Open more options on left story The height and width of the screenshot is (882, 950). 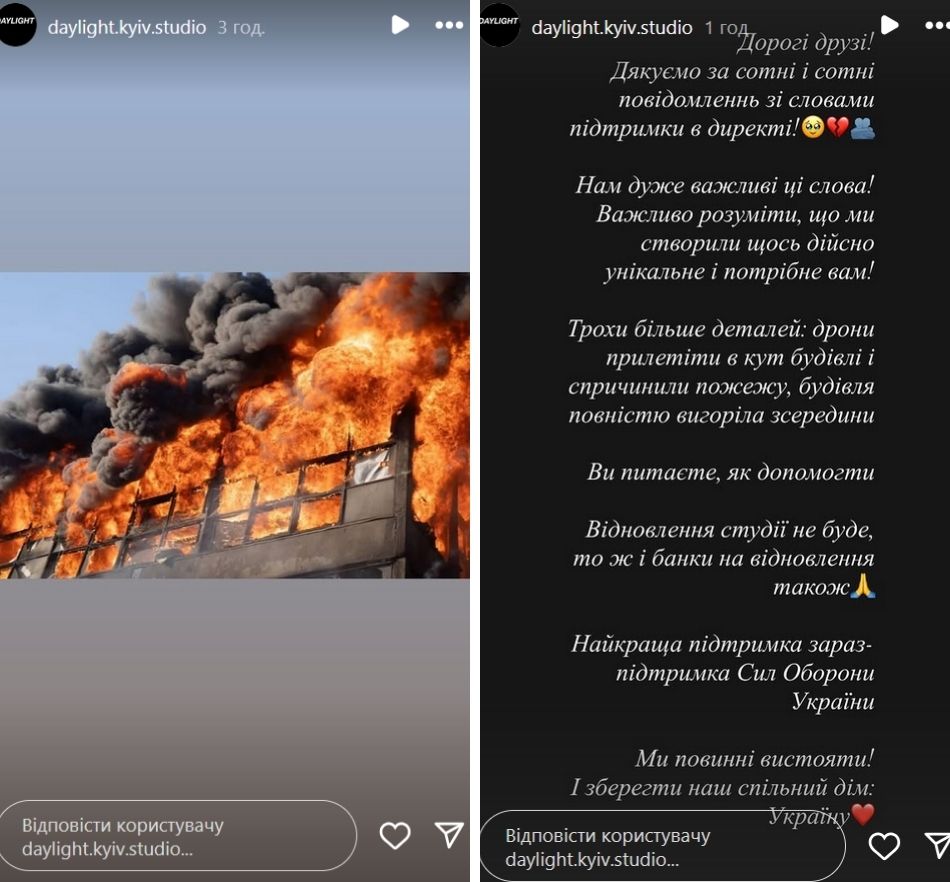pyautogui.click(x=449, y=25)
